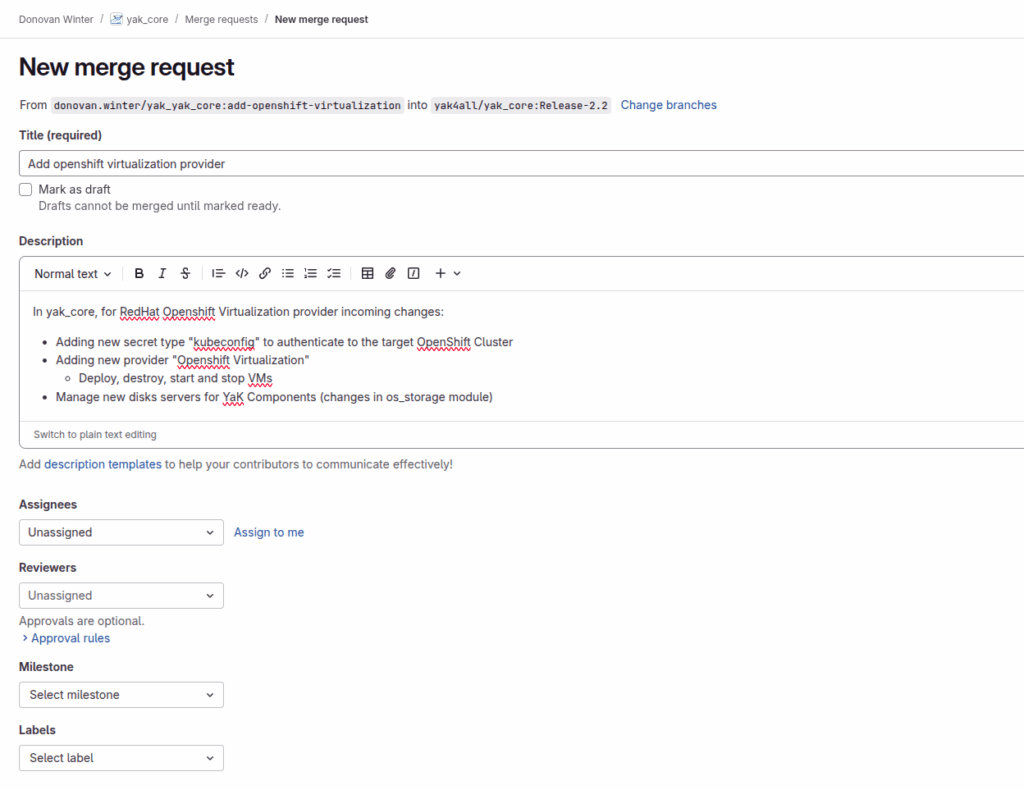The image size is (1024, 790).
Task: Open the Reviewers Unassigned dropdown
Action: (x=121, y=595)
